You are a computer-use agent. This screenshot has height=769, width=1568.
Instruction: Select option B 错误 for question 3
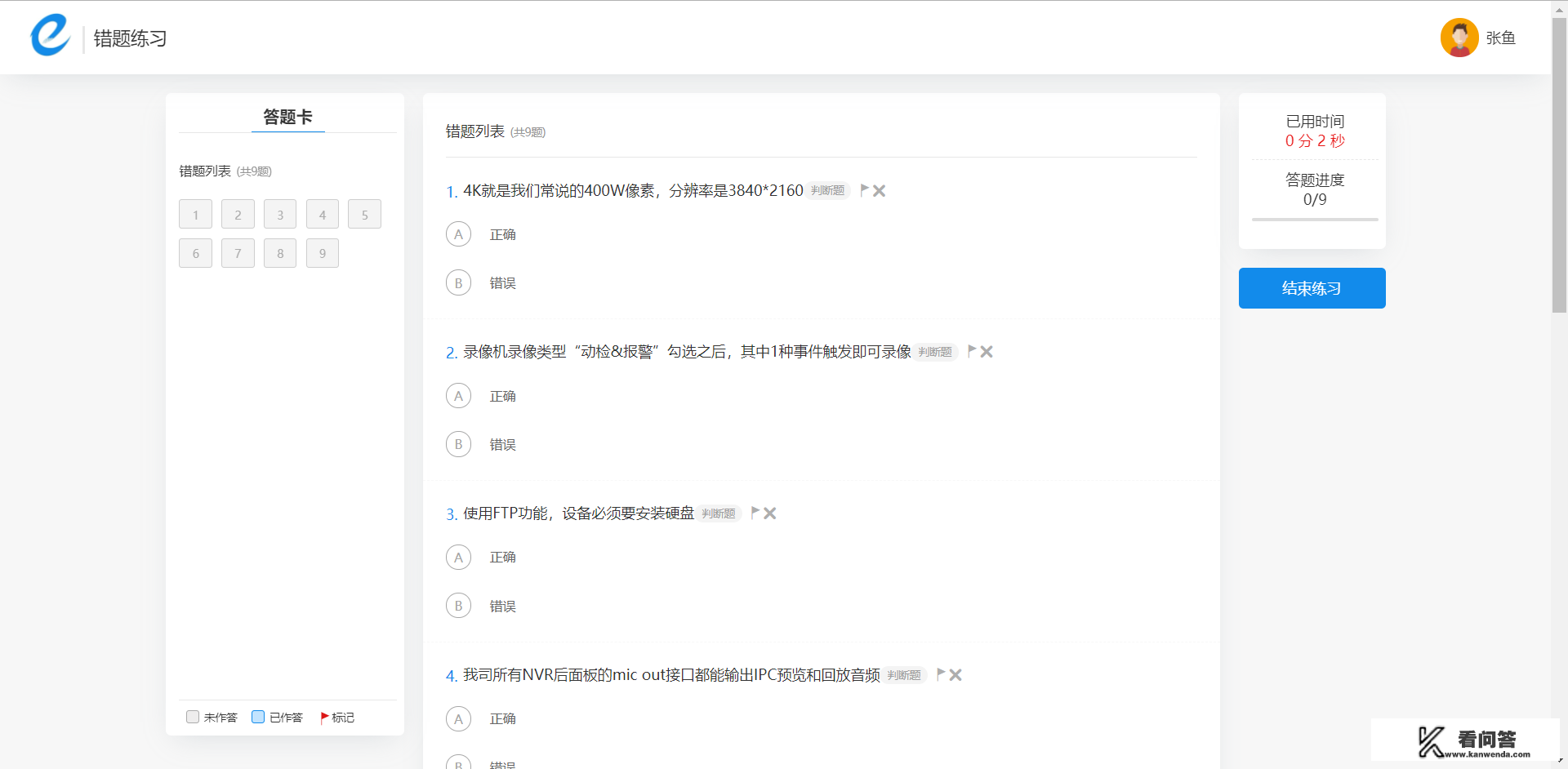[x=458, y=606]
